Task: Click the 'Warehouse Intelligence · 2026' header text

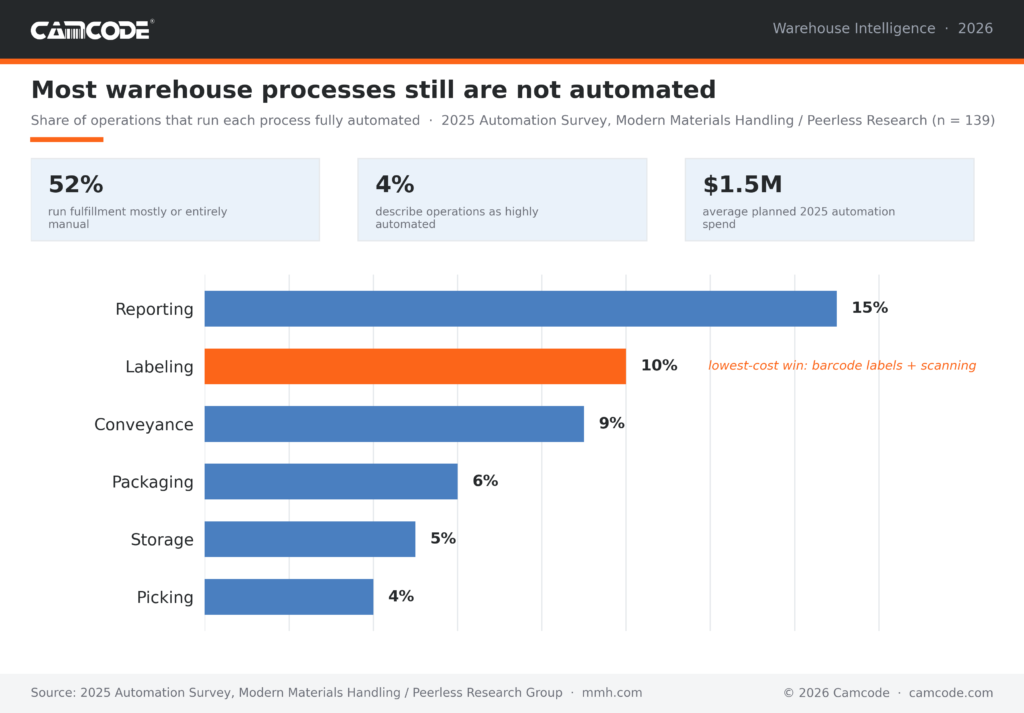Action: 882,29
